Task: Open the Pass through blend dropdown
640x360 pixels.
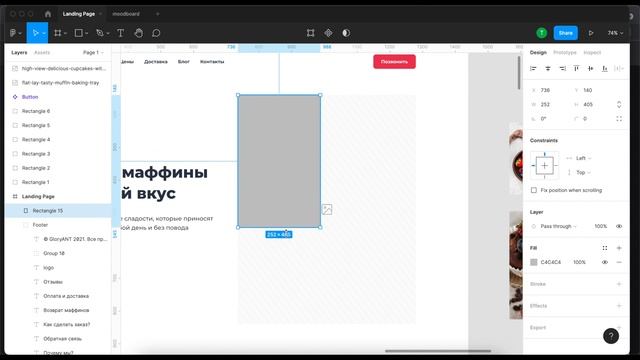Action: pos(558,226)
